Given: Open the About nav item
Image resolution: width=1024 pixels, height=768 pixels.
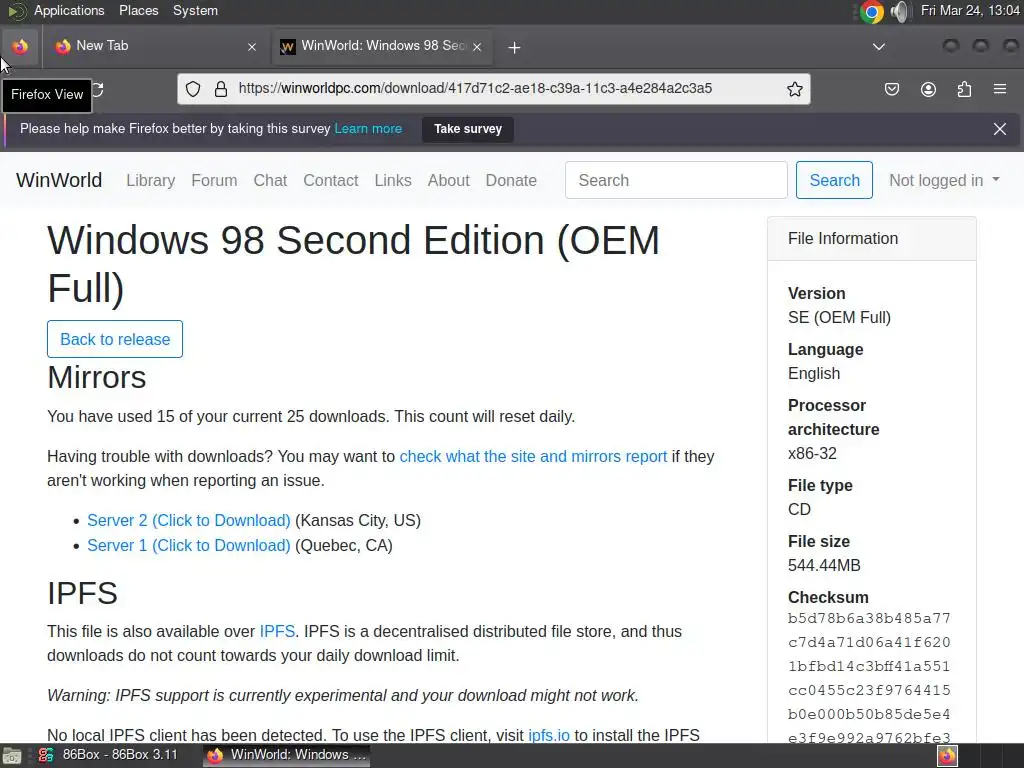Looking at the screenshot, I should click(x=449, y=180).
